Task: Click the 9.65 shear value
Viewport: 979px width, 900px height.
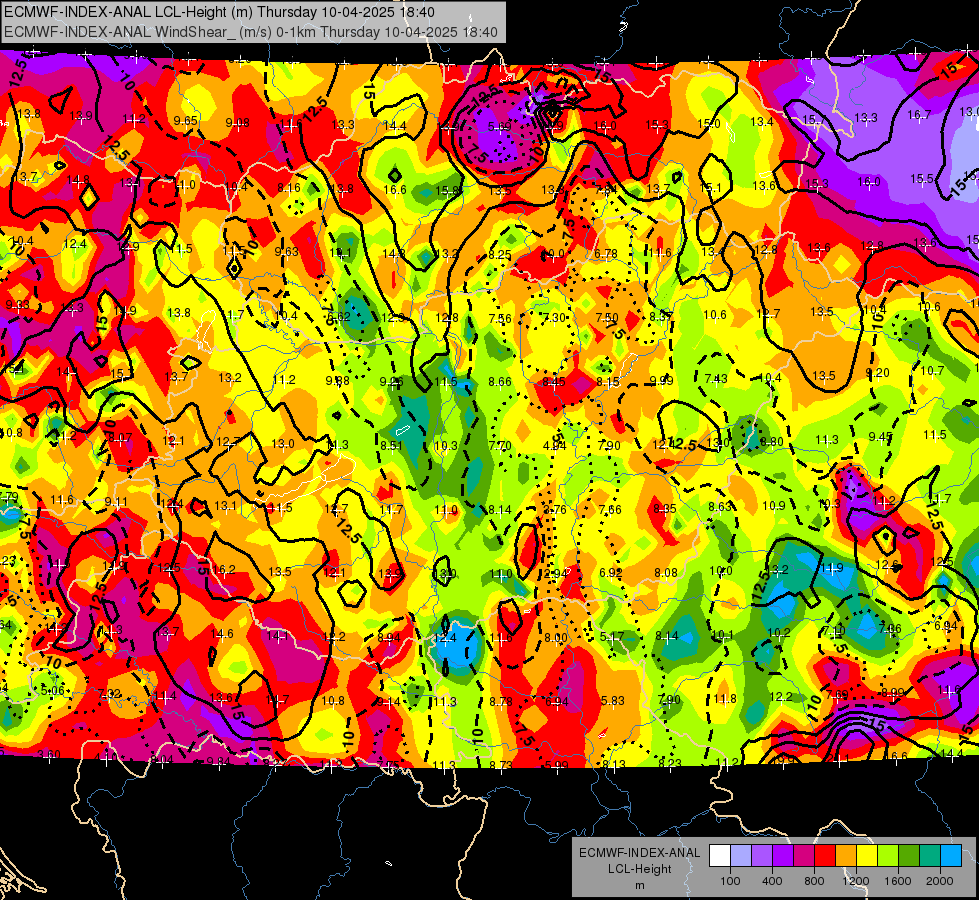Action: (185, 121)
